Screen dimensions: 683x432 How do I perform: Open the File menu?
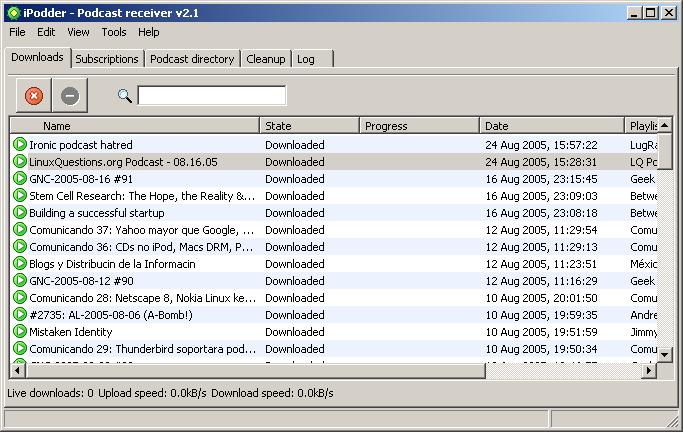pos(17,32)
